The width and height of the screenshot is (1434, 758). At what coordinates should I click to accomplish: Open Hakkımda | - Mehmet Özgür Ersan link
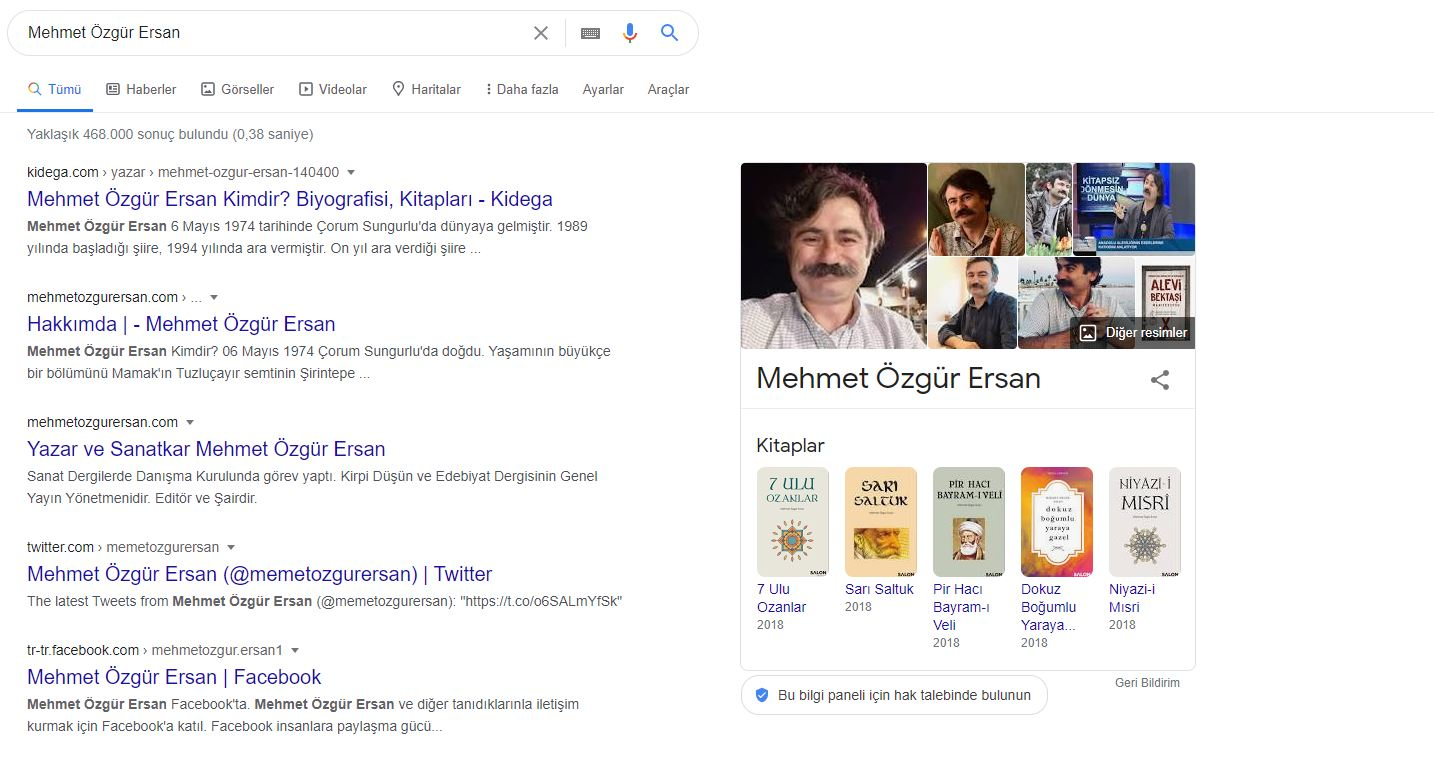(x=181, y=324)
